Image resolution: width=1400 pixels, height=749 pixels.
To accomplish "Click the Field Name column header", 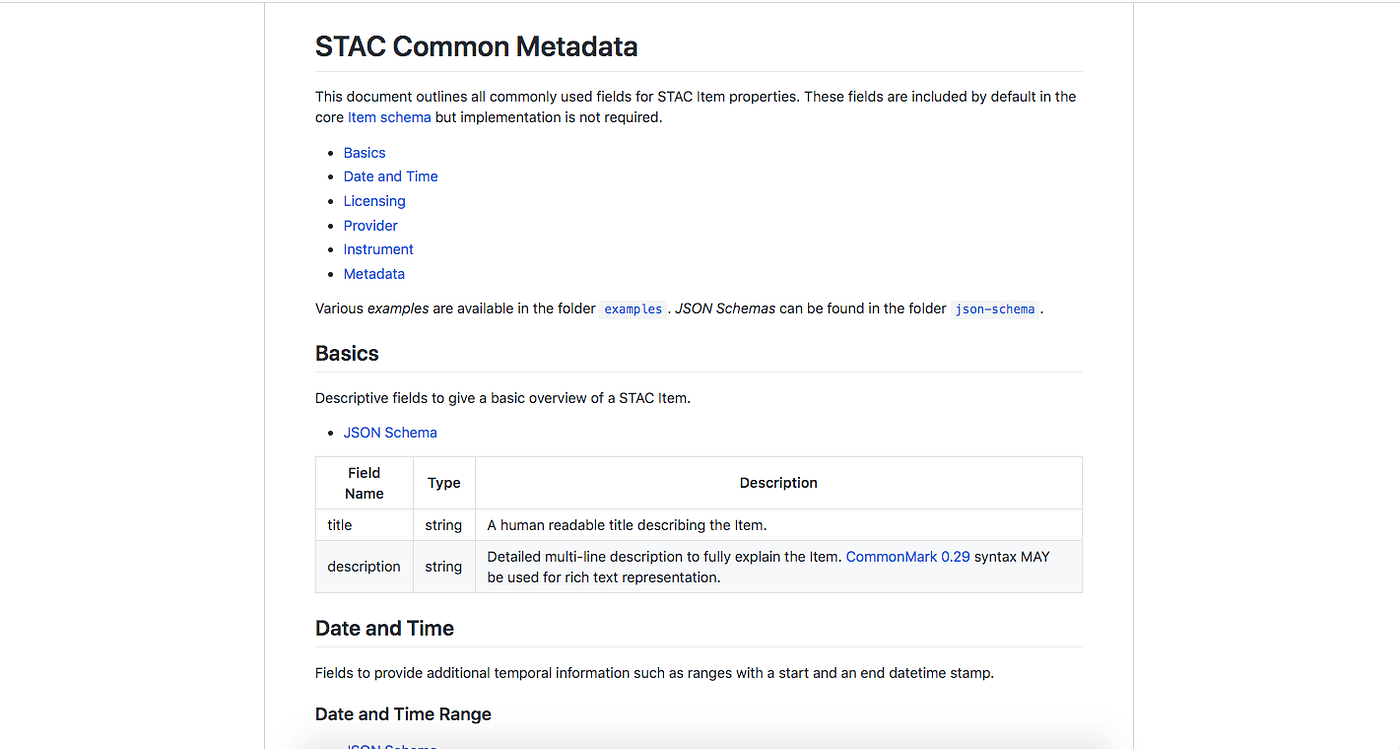I will (x=364, y=483).
